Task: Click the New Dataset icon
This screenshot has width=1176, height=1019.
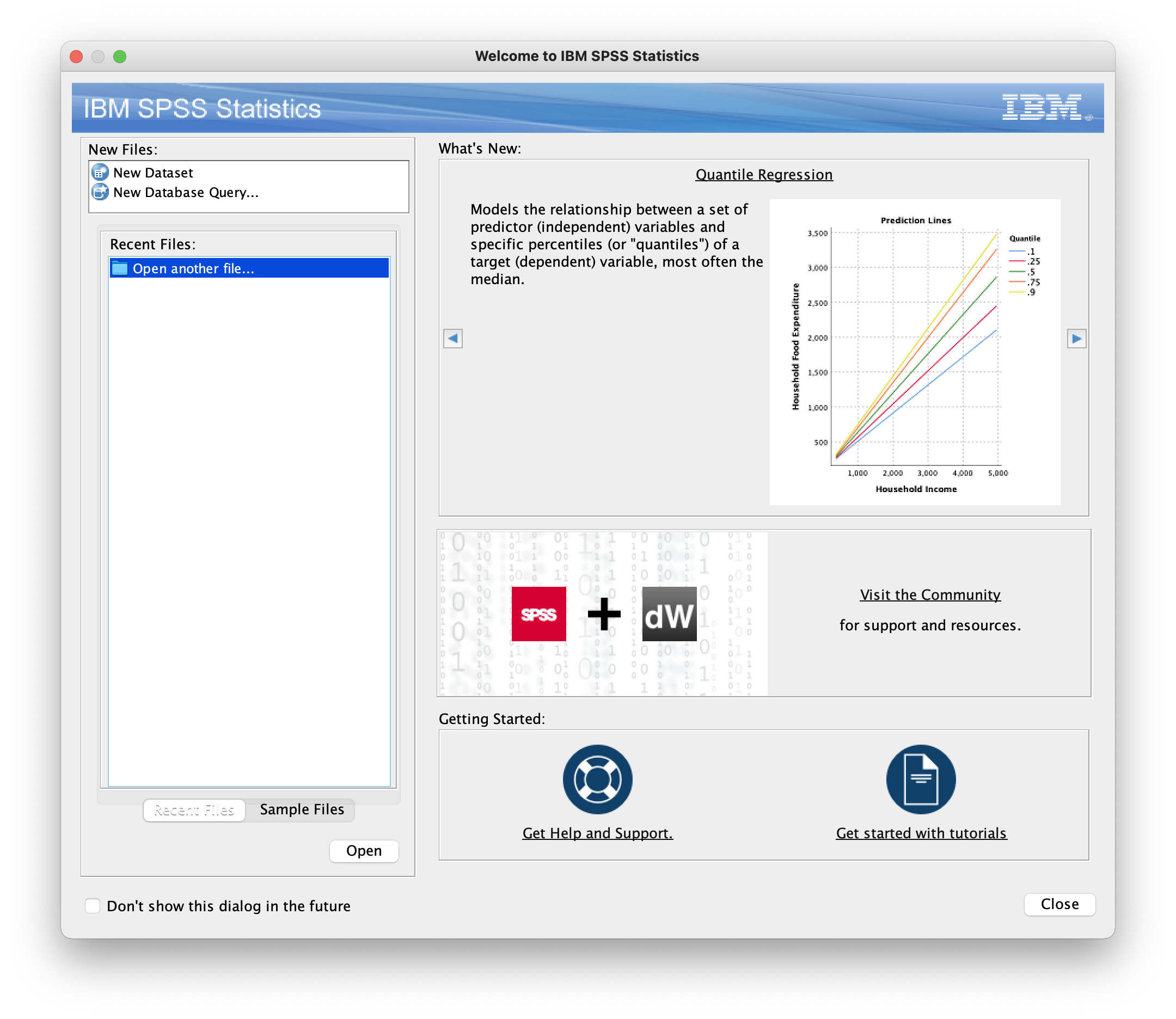Action: (x=100, y=173)
